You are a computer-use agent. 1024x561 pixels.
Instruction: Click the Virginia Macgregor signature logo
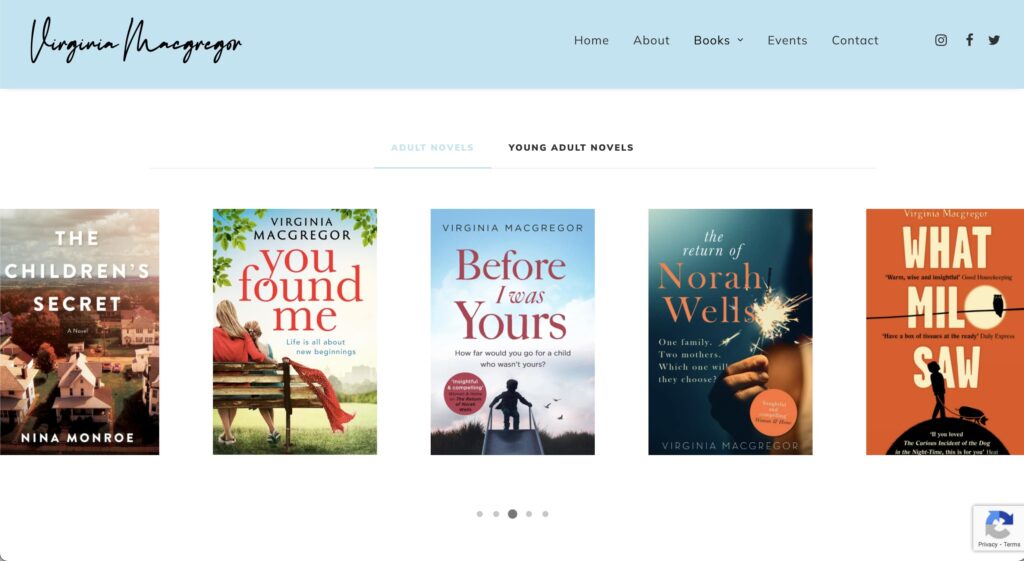point(136,40)
